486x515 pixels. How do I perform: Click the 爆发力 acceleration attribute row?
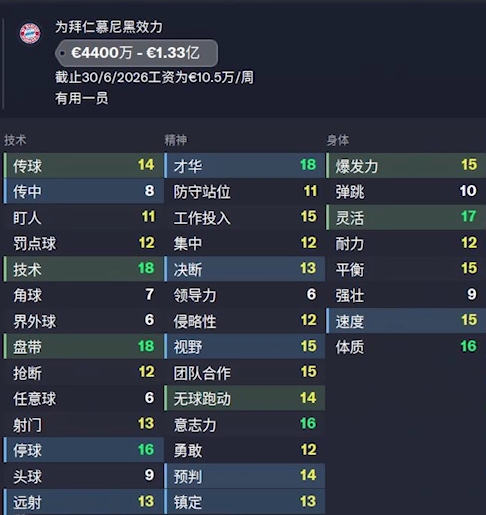tap(406, 165)
